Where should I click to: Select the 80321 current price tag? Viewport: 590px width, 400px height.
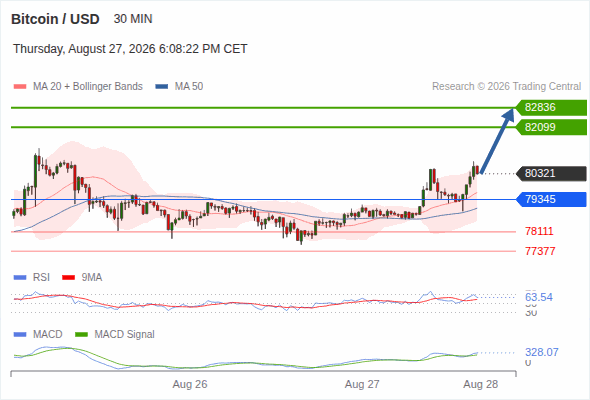551,173
